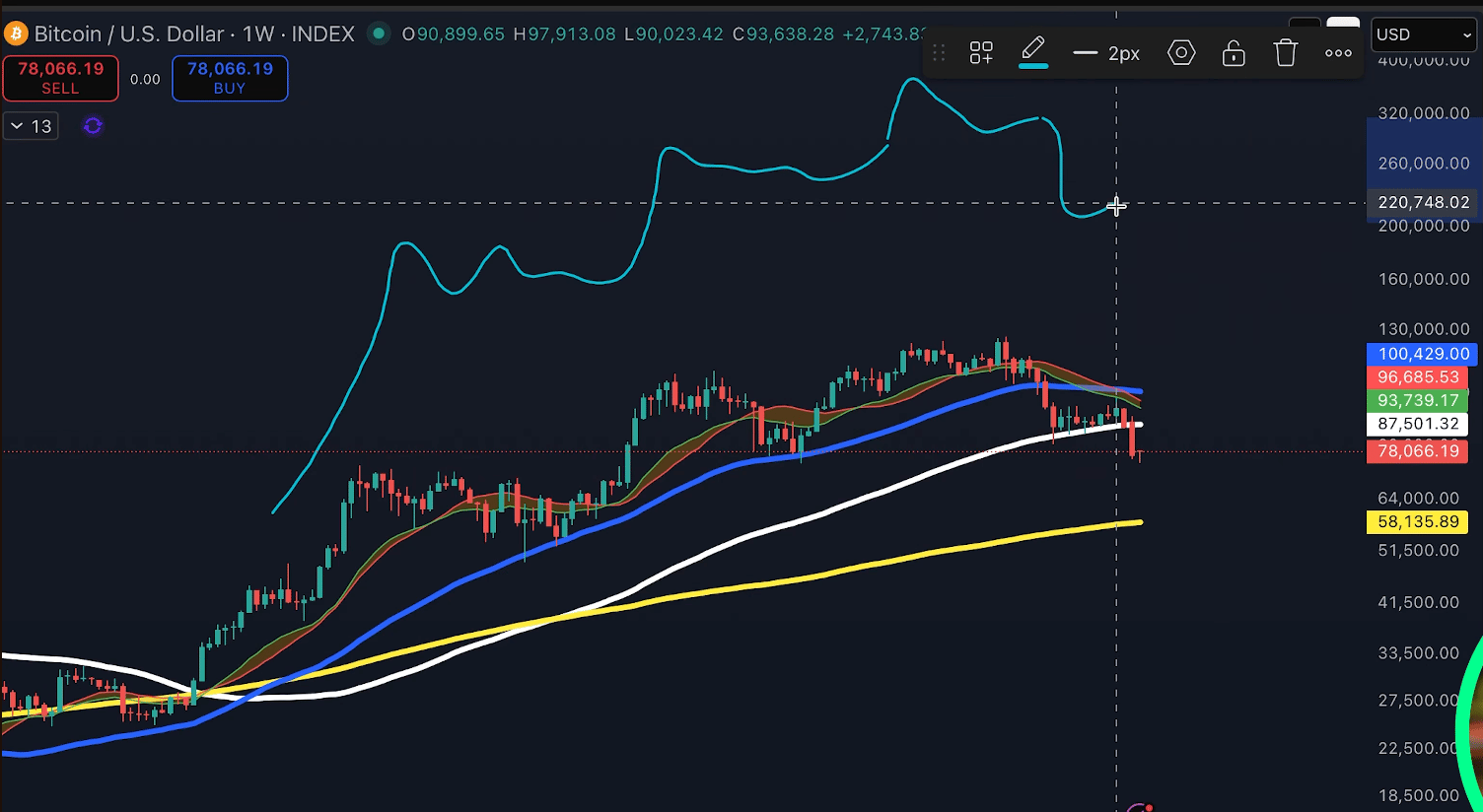Toggle the lock on the drawing
Screen dimensions: 1483x812
click(x=1234, y=53)
